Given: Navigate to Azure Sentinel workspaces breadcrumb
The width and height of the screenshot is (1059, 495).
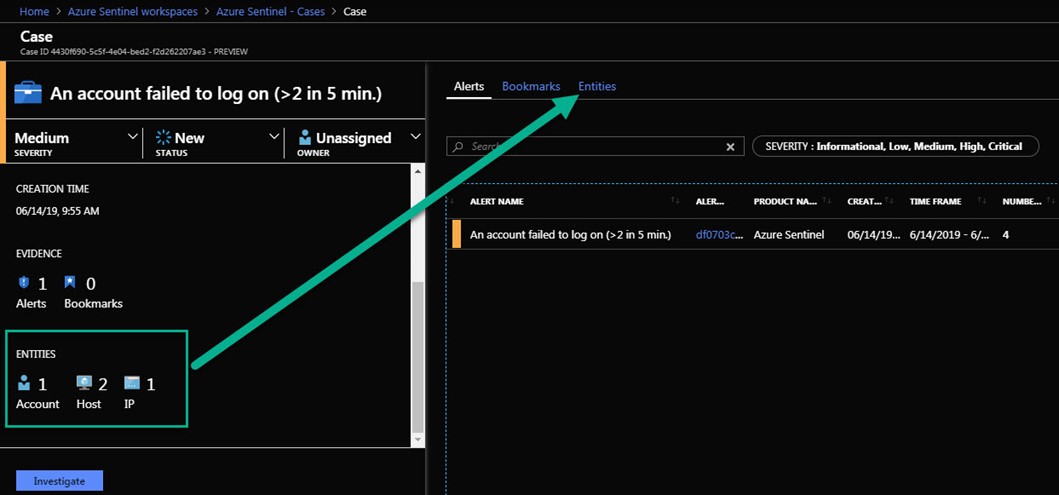Looking at the screenshot, I should pos(135,12).
